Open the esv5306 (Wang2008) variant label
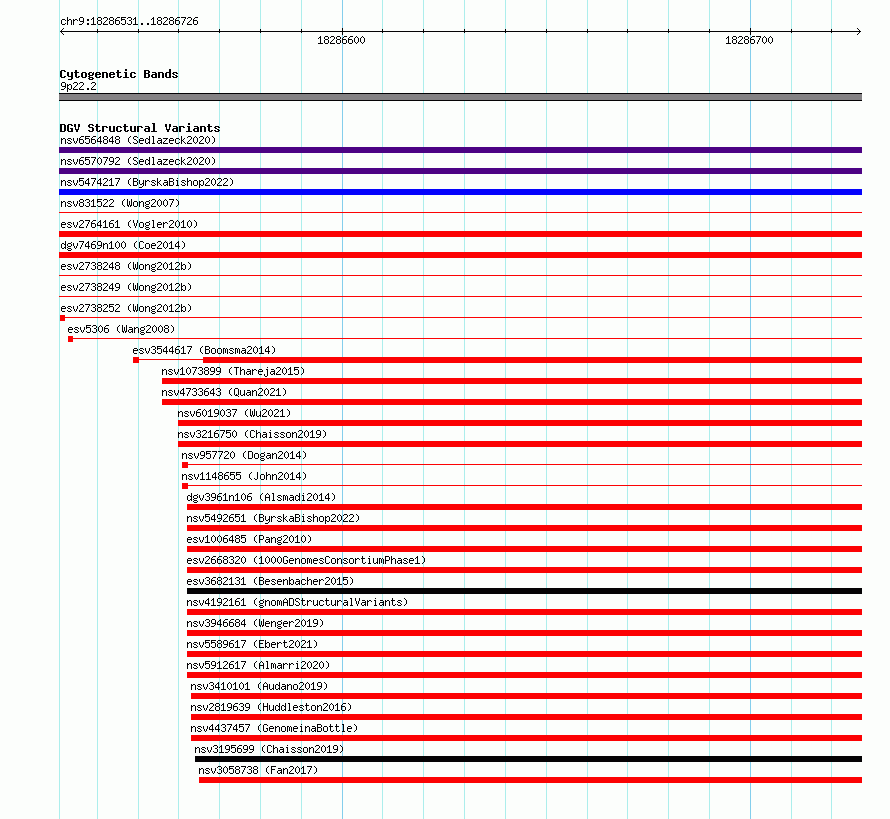 (x=121, y=329)
